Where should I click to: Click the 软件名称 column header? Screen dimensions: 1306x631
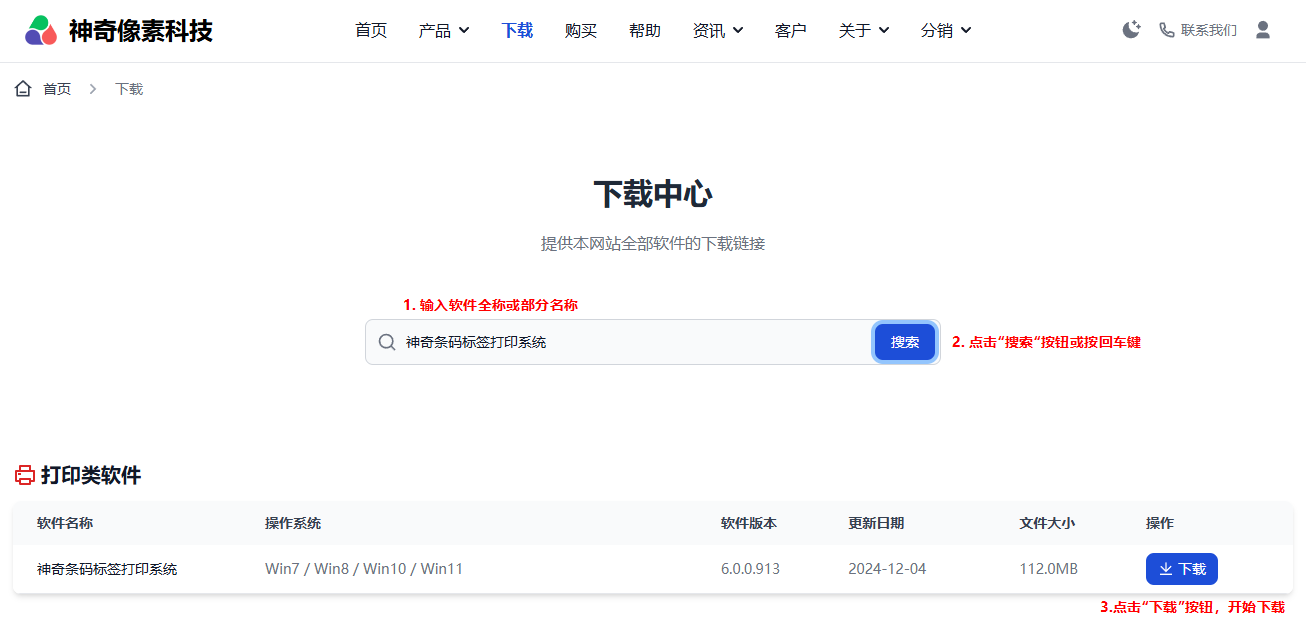65,523
